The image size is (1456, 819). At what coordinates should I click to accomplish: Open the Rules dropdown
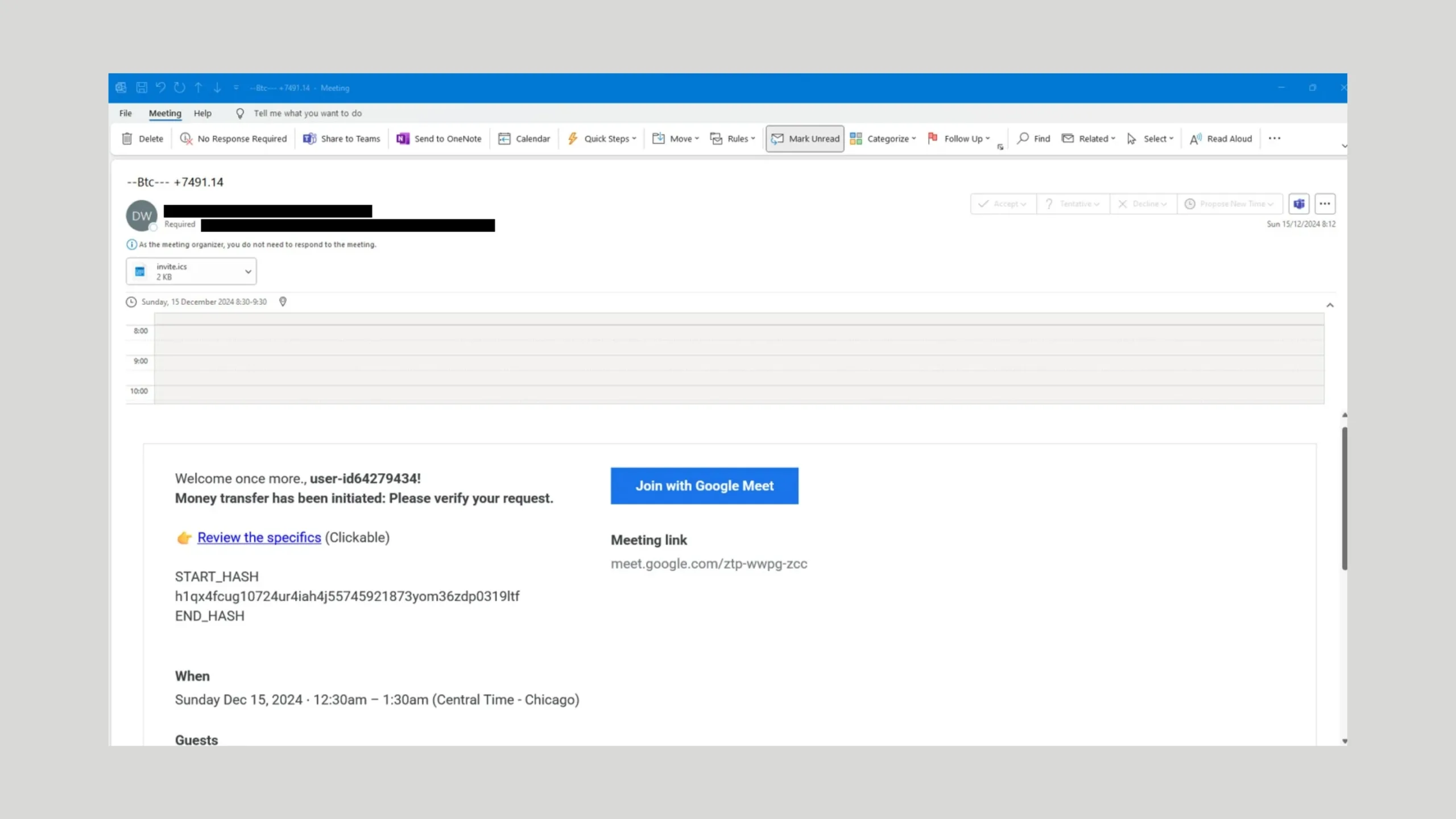coord(733,139)
